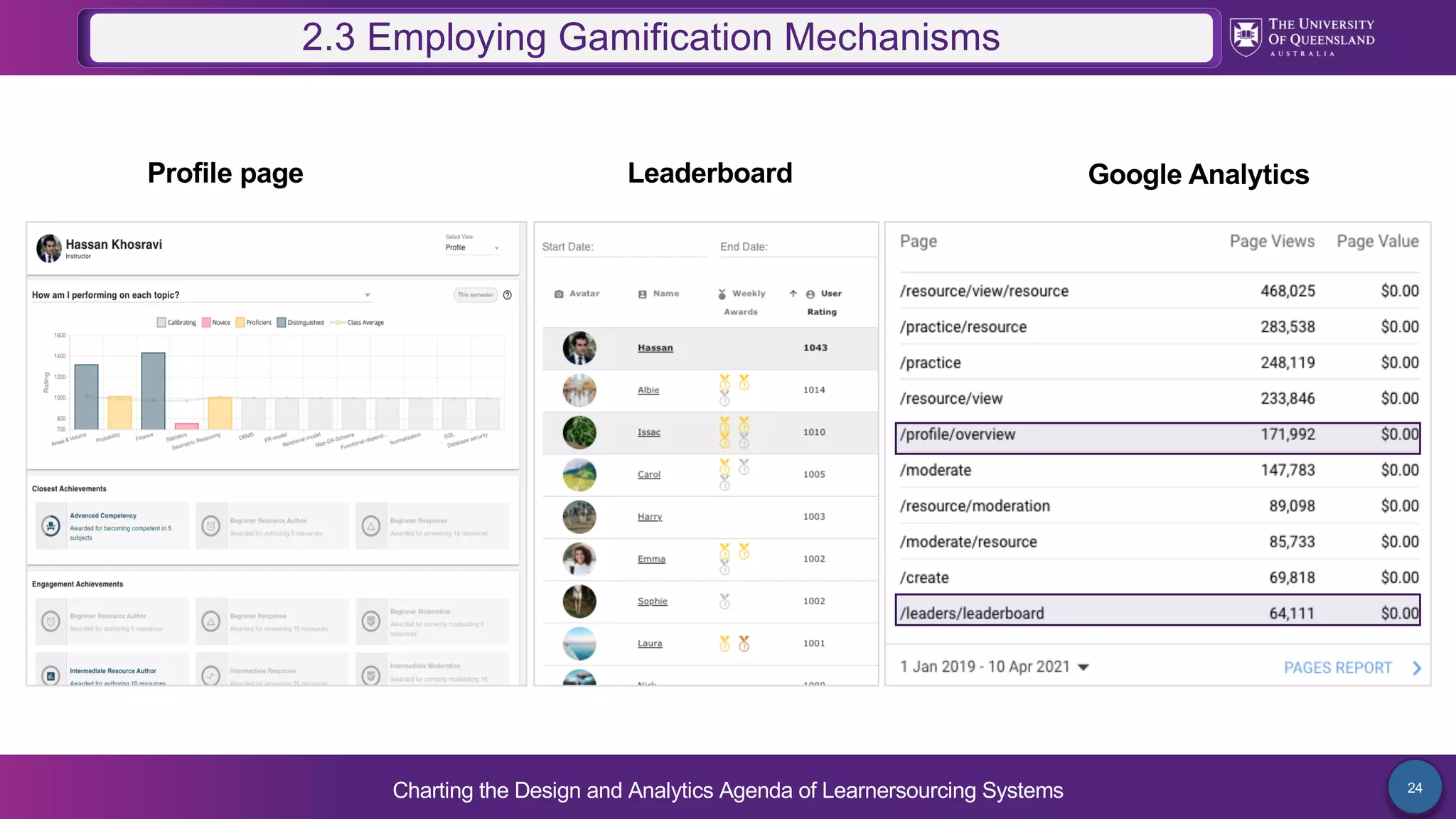Viewport: 1456px width, 819px height.
Task: Click Carol's avatar thumbnail
Action: pyautogui.click(x=579, y=475)
